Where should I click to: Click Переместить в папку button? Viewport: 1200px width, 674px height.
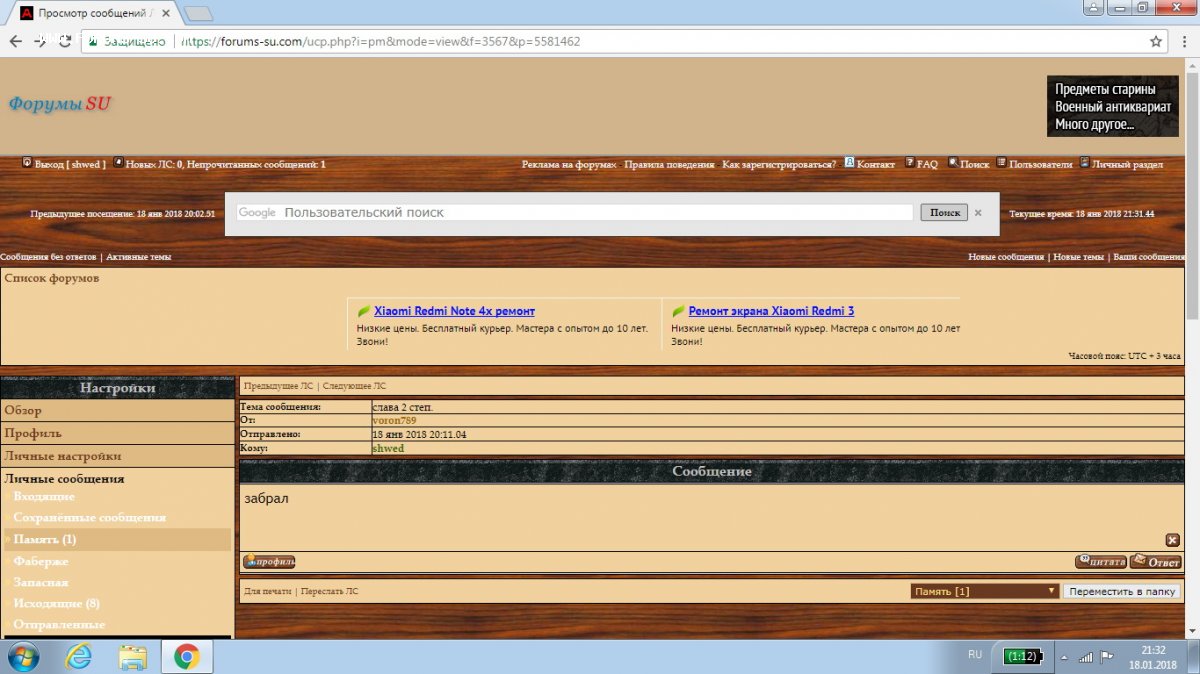point(1121,591)
